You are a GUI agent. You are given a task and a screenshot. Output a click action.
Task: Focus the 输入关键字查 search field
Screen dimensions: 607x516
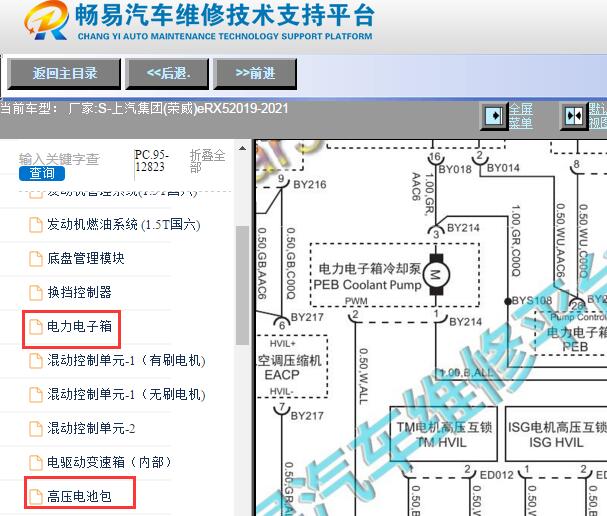coord(59,159)
